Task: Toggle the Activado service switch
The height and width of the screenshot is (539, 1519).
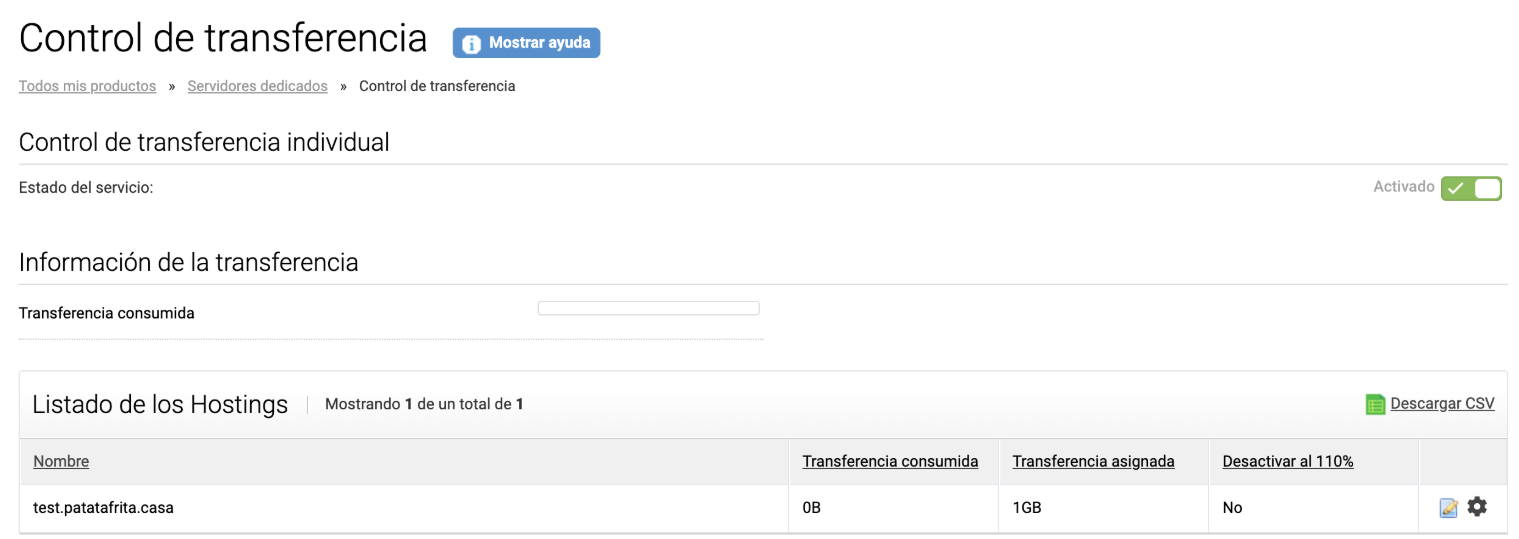Action: tap(1471, 188)
